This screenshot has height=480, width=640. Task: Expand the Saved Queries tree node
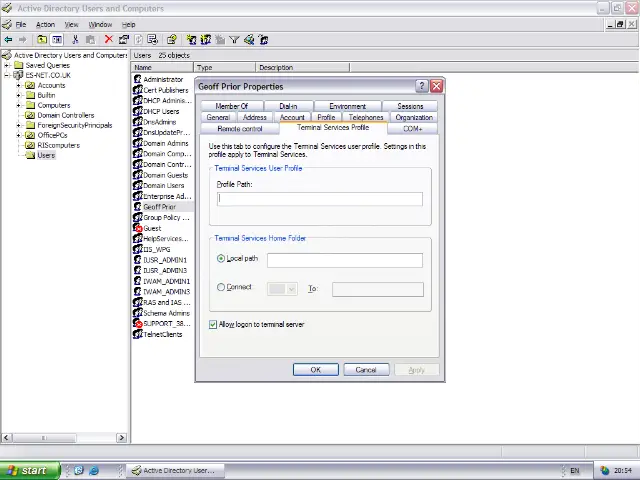(7, 65)
